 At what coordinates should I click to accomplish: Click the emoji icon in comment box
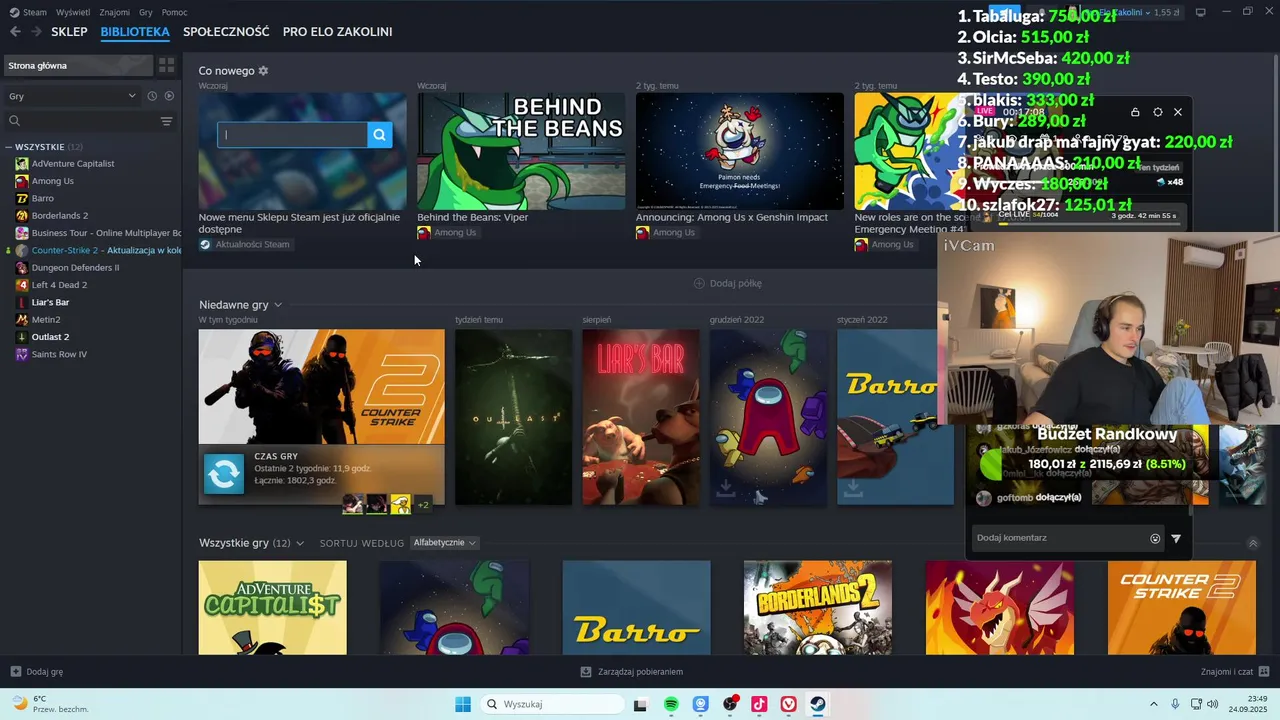[1155, 538]
